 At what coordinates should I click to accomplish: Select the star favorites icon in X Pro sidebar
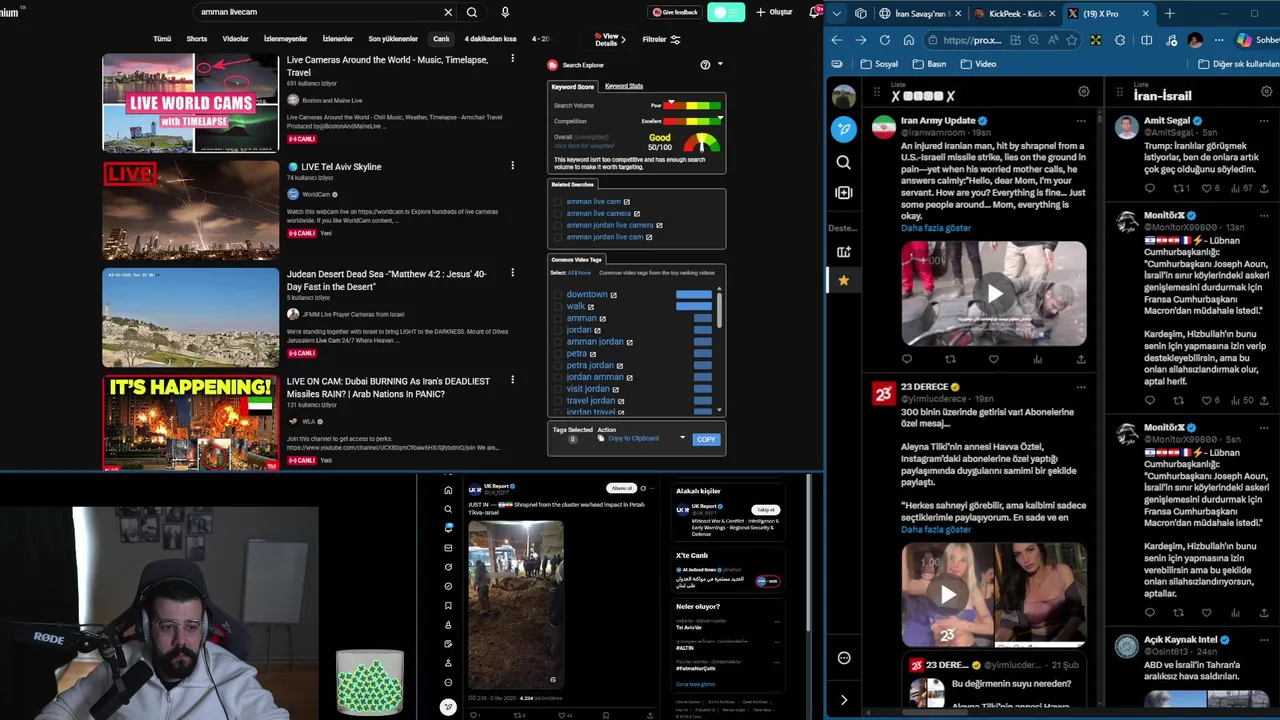(843, 281)
